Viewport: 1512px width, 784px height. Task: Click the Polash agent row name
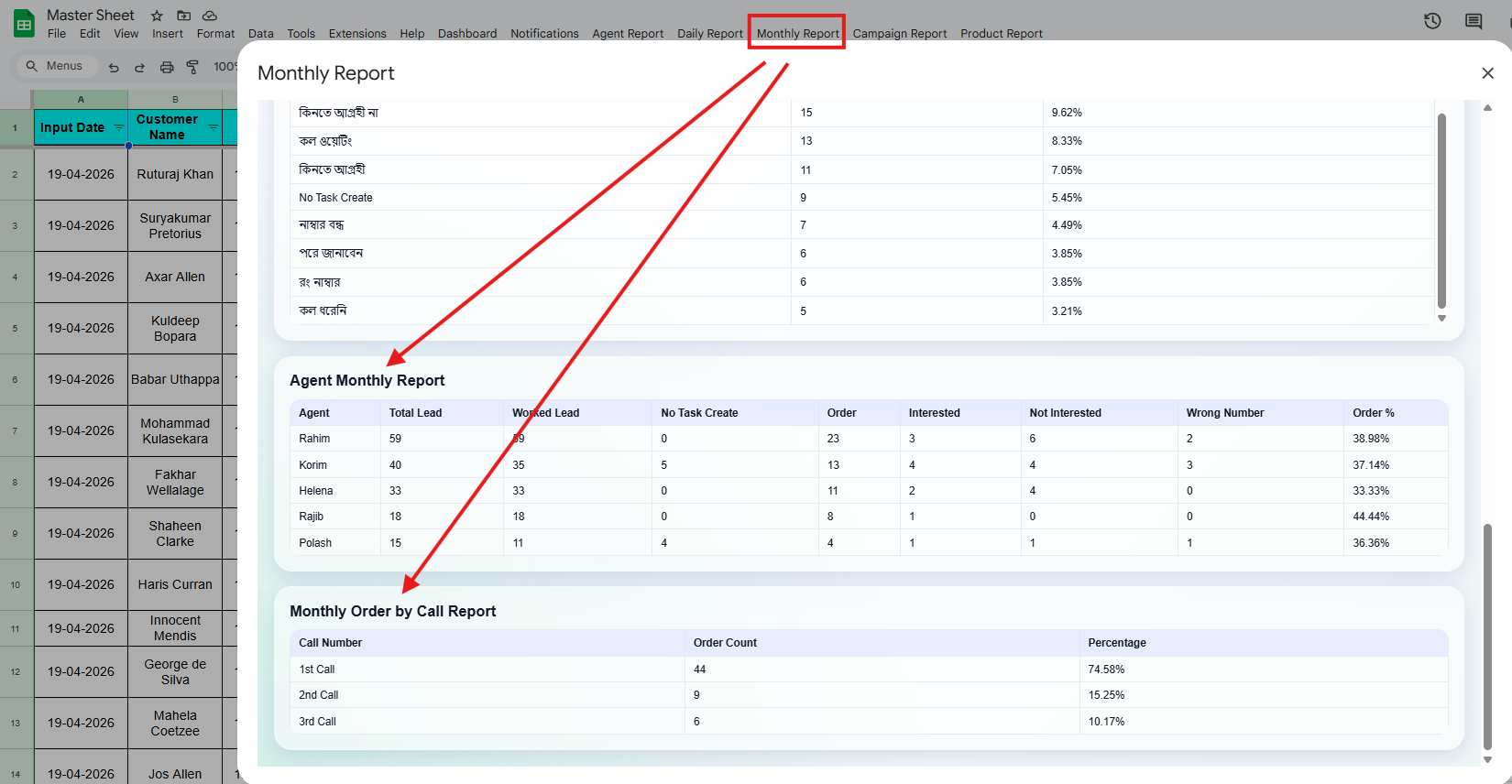(x=315, y=543)
